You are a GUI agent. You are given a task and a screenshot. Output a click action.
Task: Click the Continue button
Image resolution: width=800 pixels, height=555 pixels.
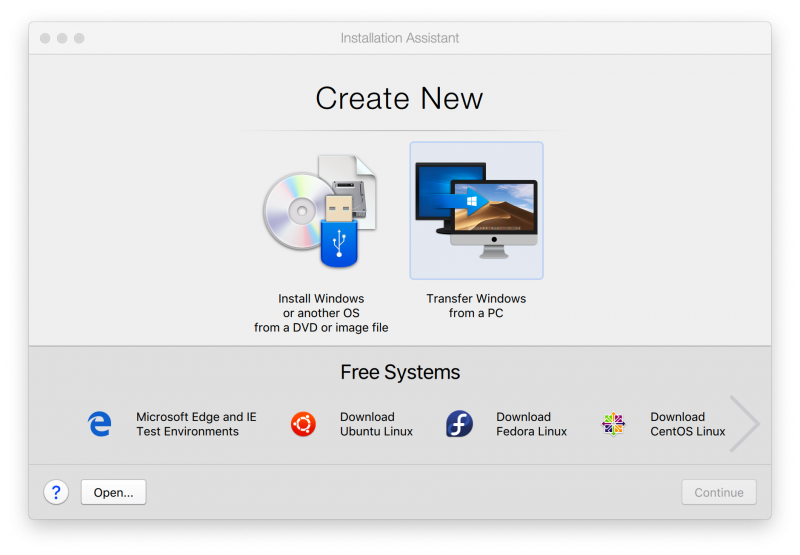tap(719, 492)
